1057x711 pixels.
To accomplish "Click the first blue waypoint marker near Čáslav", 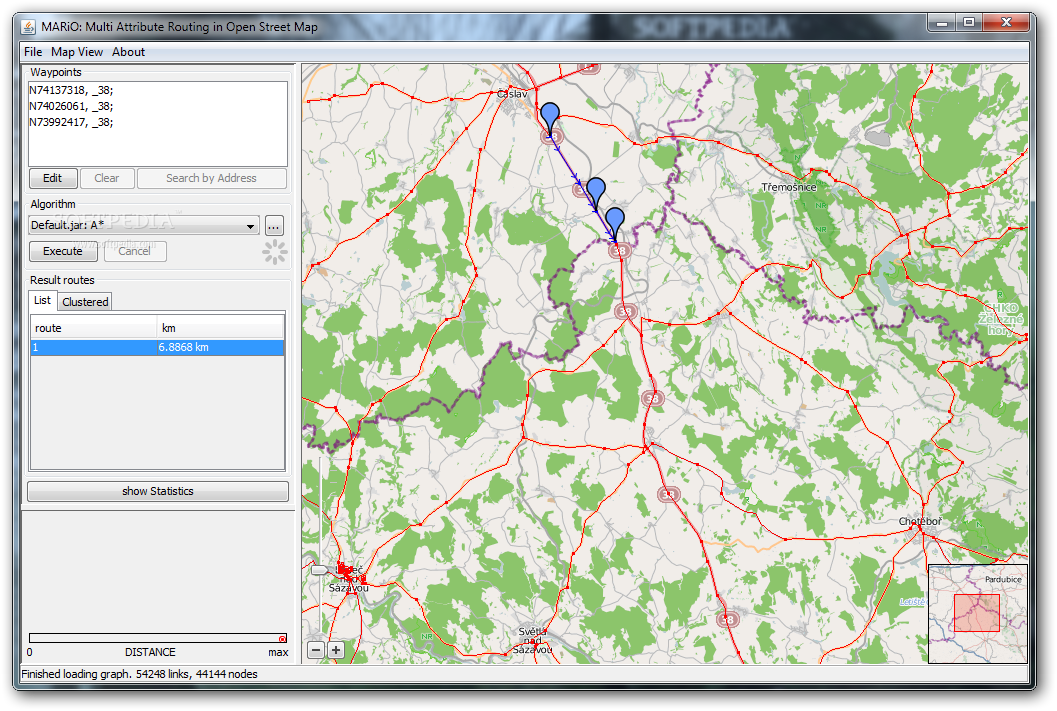I will pyautogui.click(x=550, y=117).
